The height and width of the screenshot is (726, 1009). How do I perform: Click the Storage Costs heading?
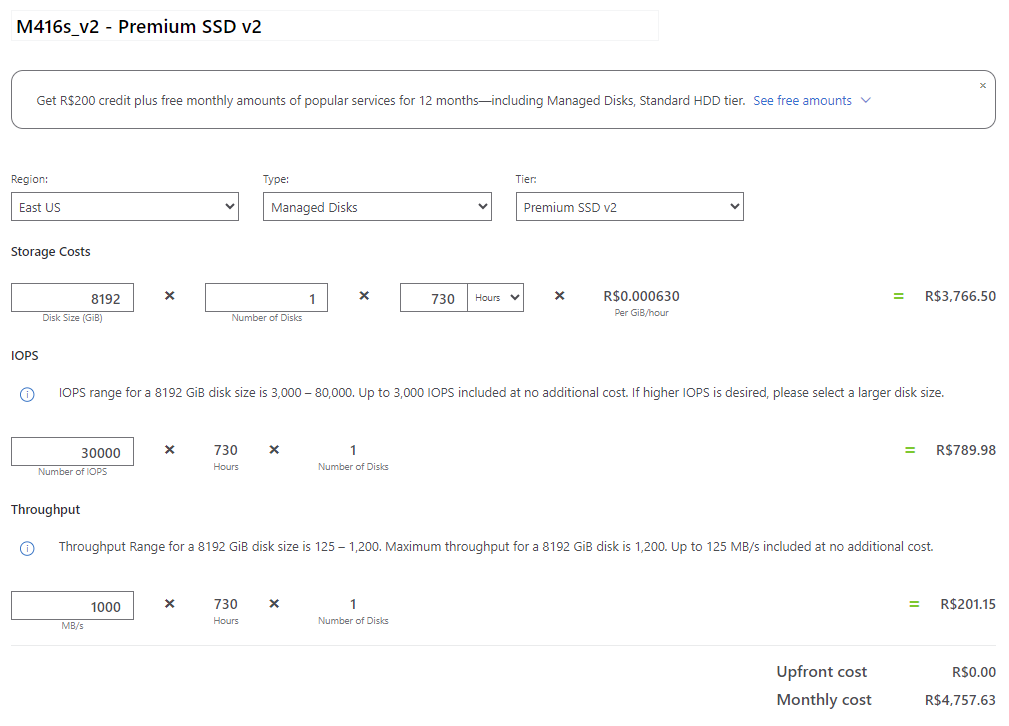pyautogui.click(x=51, y=252)
